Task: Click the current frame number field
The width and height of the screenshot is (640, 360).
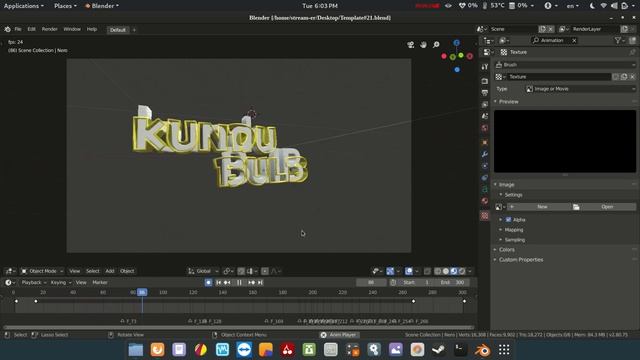Action: pos(371,282)
